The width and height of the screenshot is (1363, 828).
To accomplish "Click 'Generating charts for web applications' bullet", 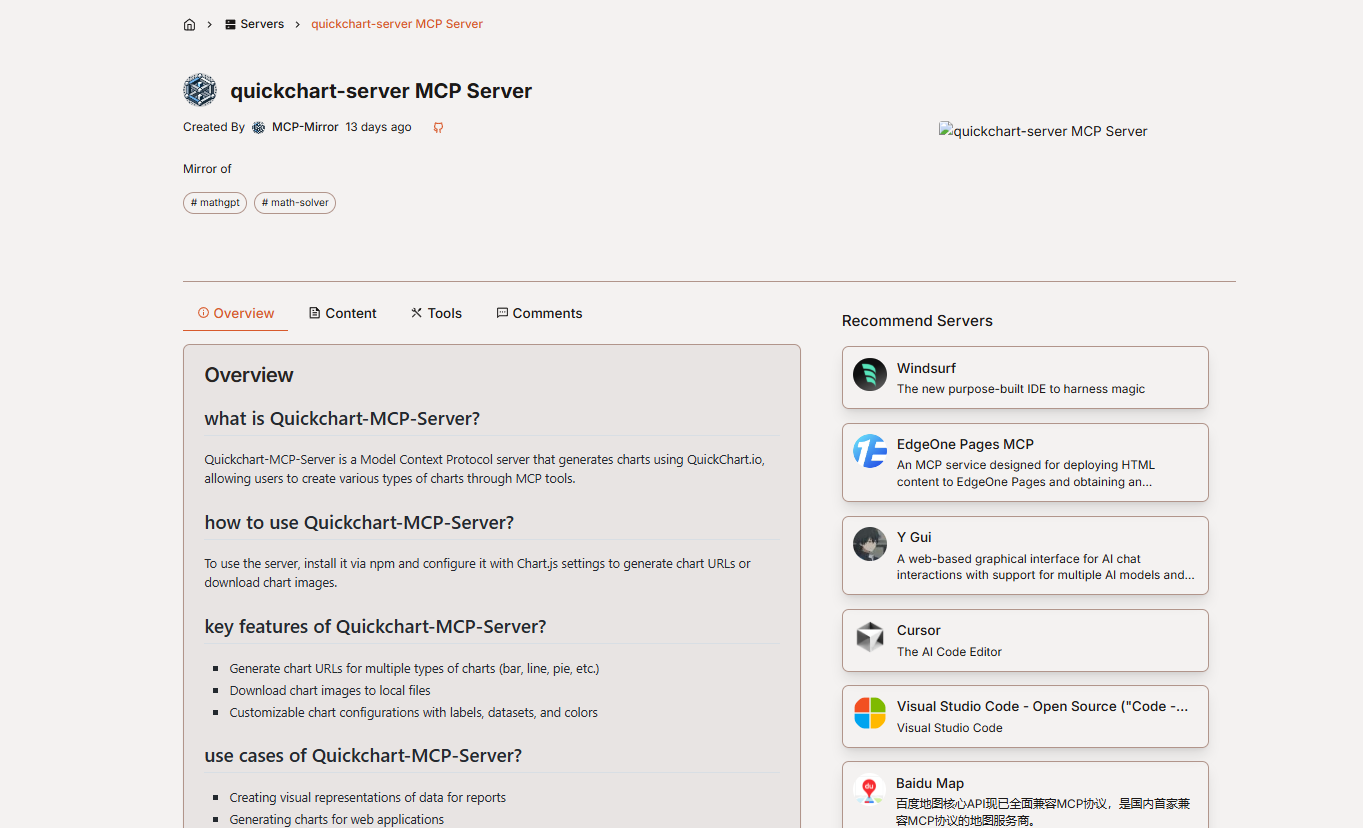I will coord(337,819).
